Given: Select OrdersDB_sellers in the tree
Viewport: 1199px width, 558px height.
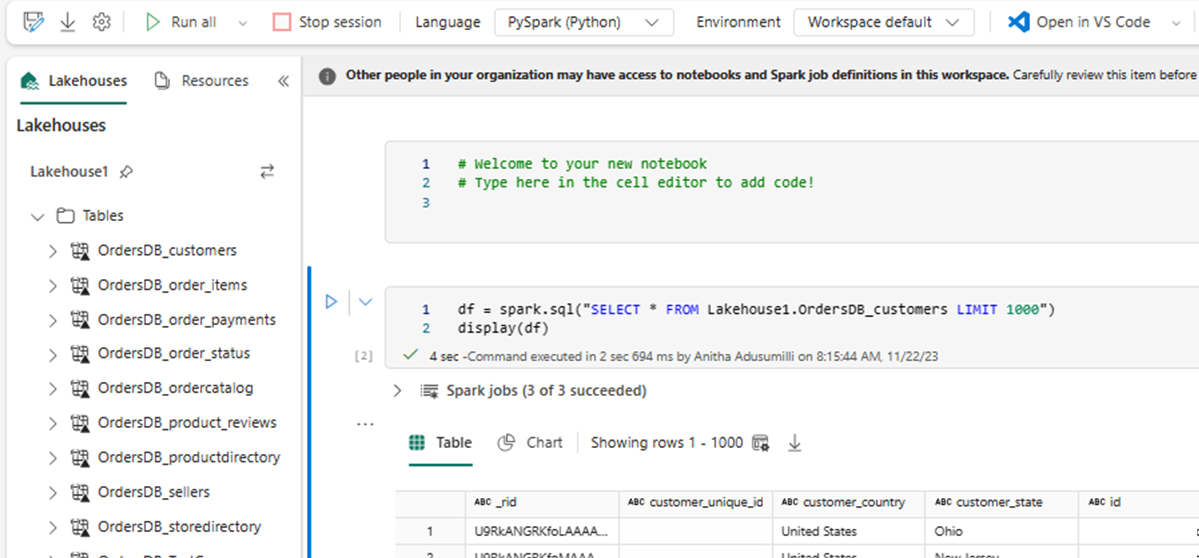Looking at the screenshot, I should pyautogui.click(x=154, y=492).
